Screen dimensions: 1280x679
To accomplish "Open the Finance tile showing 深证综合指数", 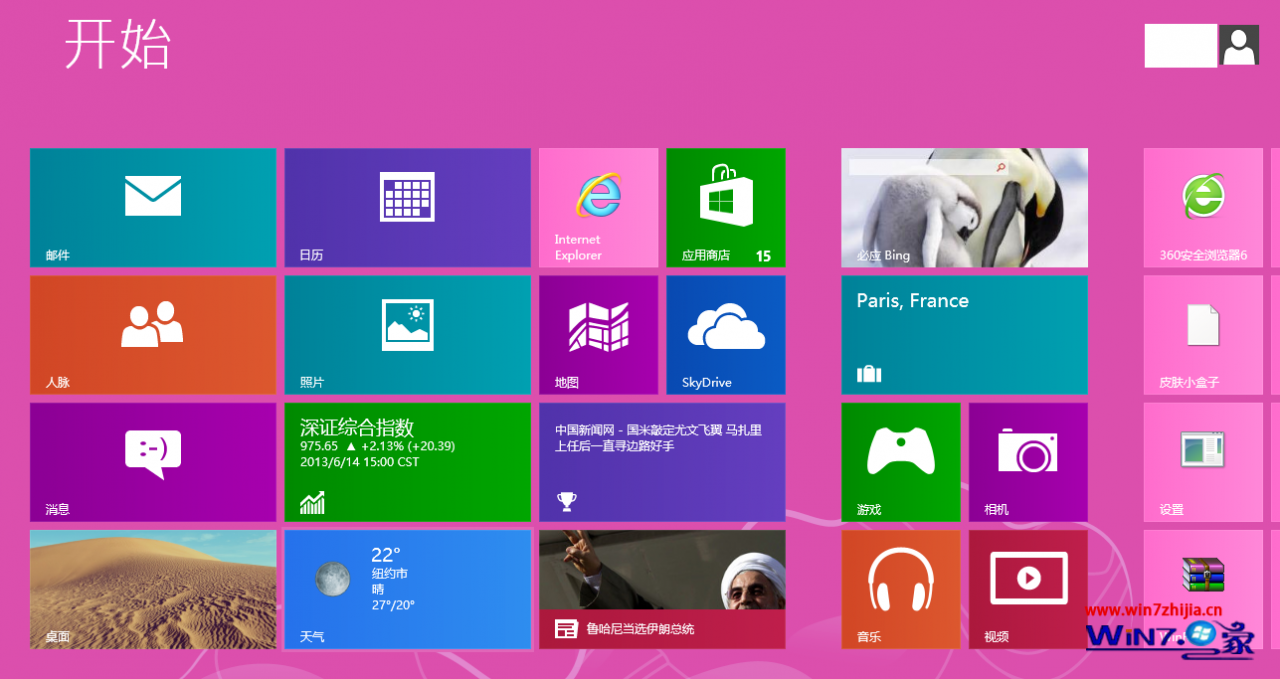I will point(407,462).
